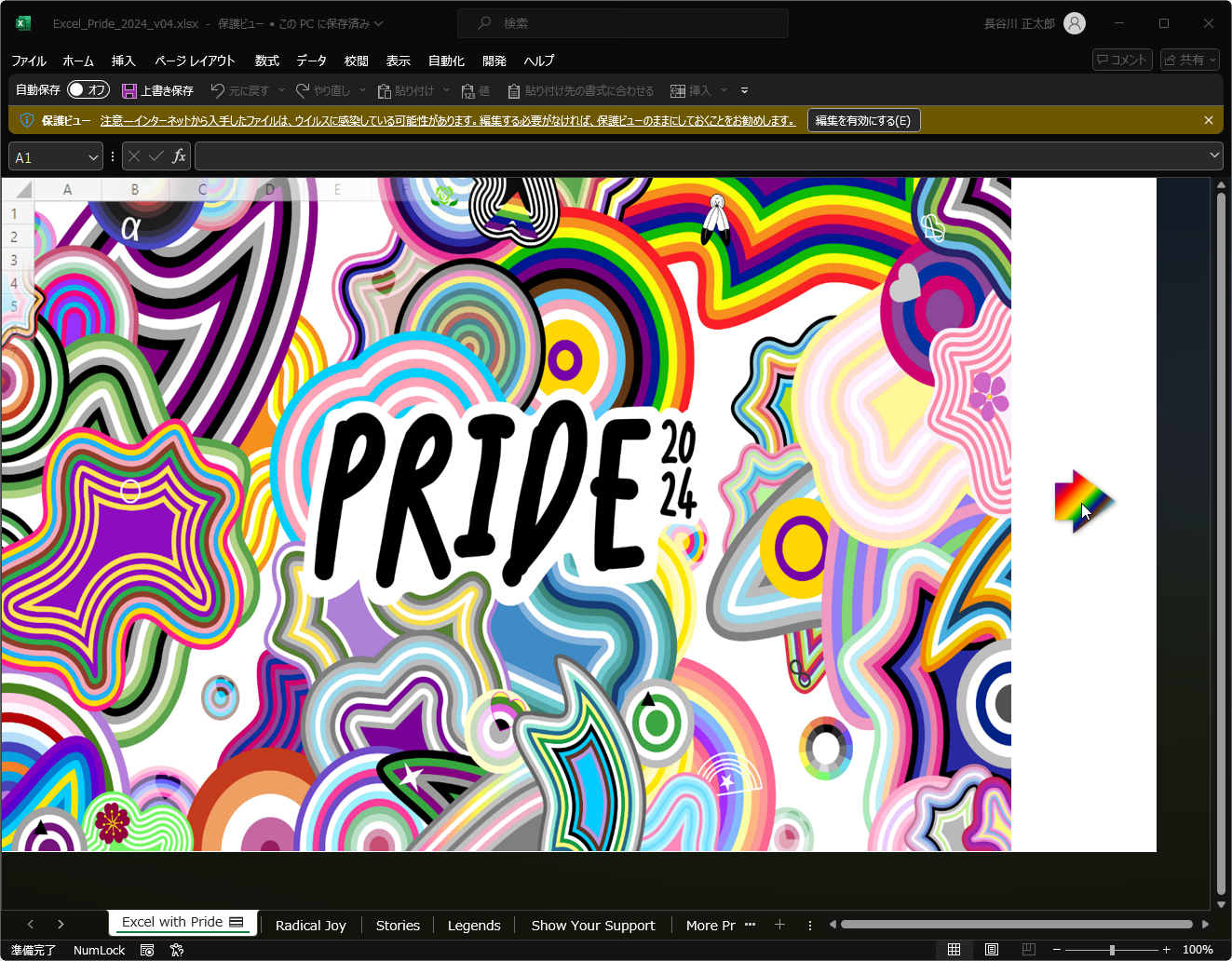The image size is (1232, 961).
Task: Switch to the Radical Joy sheet tab
Action: tap(310, 925)
